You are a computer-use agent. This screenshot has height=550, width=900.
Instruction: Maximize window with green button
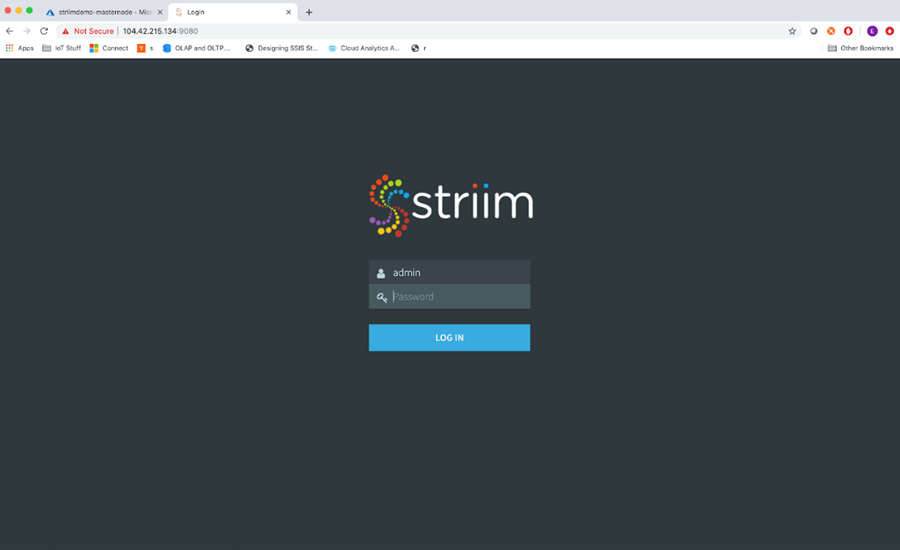coord(29,11)
